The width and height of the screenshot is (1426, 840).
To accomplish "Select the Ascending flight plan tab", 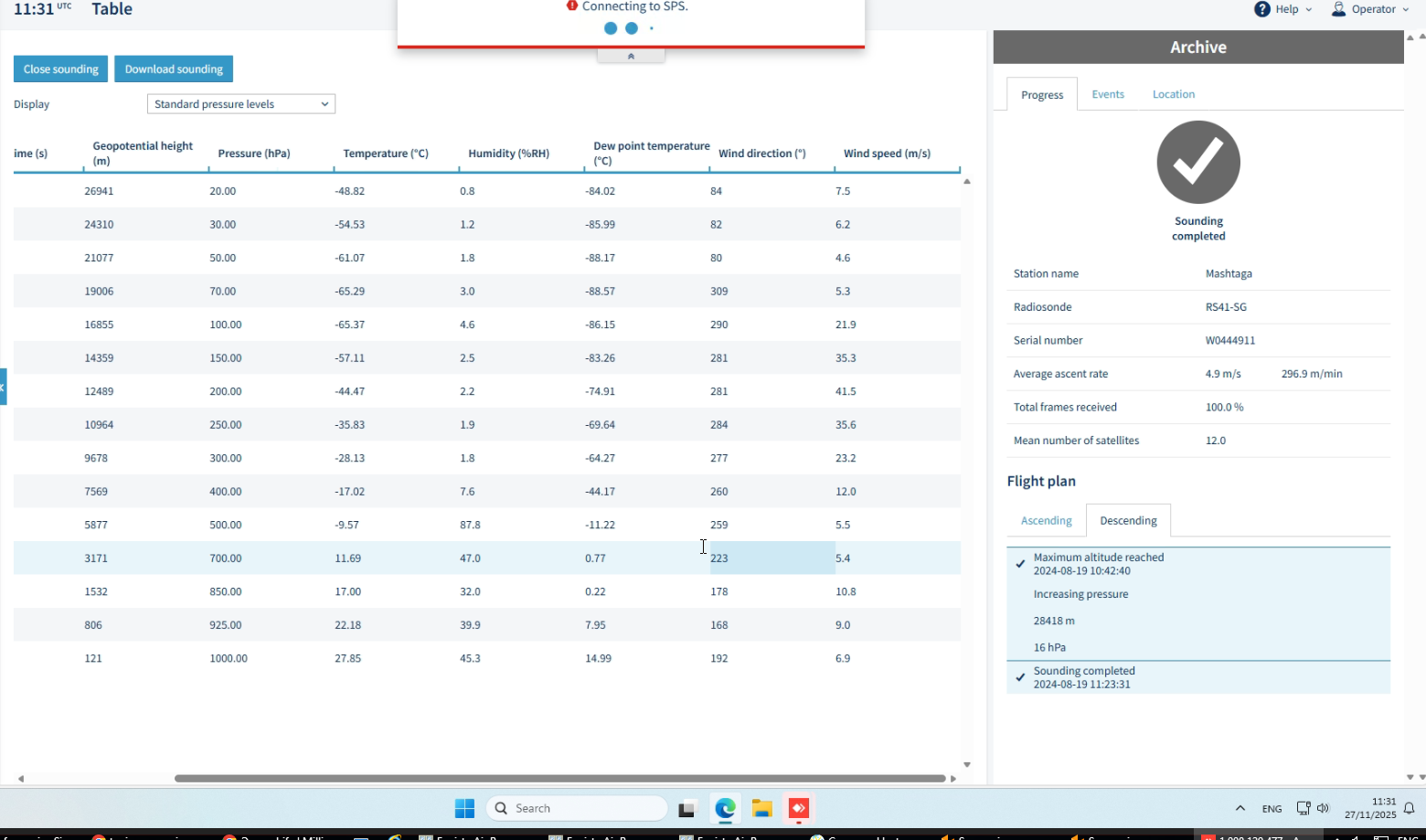I will click(1047, 520).
